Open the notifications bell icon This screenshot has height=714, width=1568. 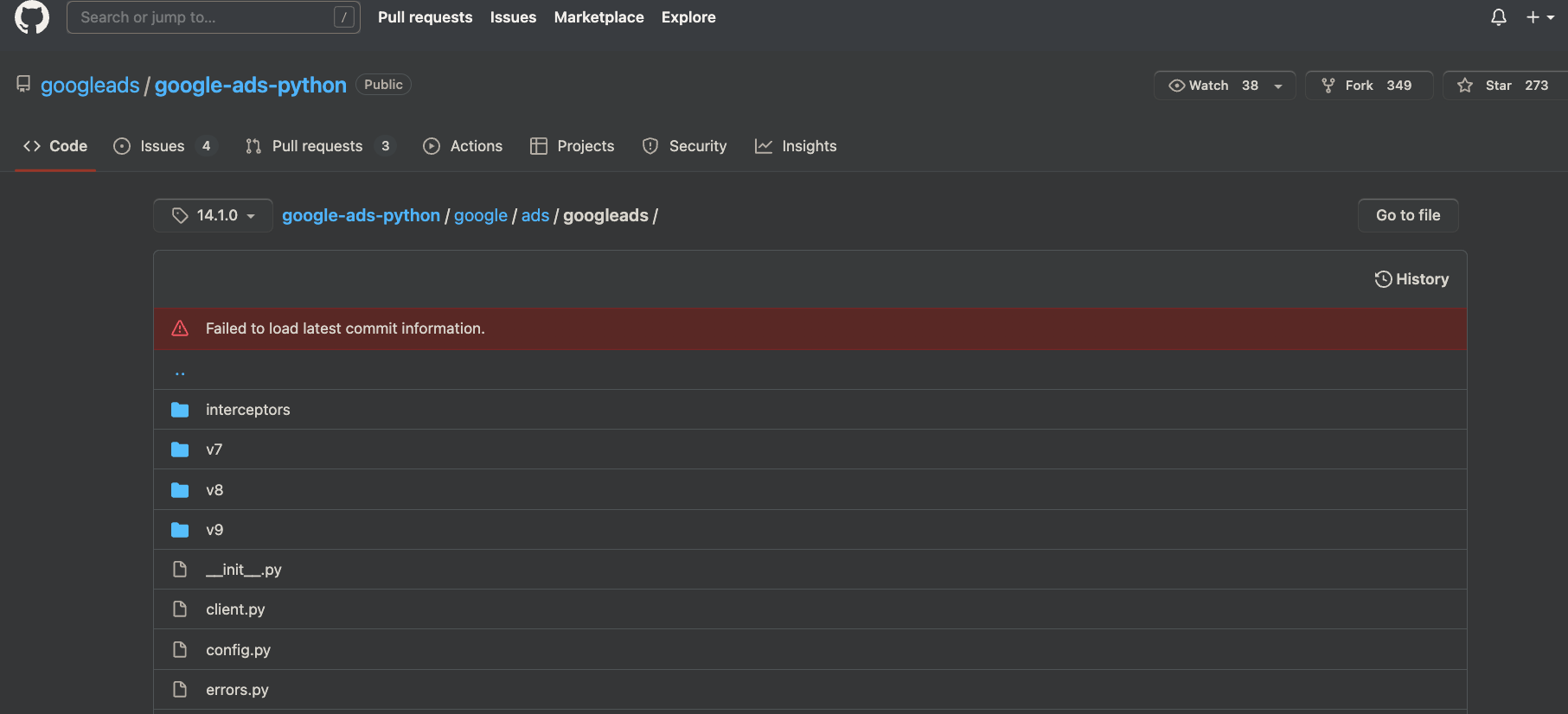point(1499,17)
